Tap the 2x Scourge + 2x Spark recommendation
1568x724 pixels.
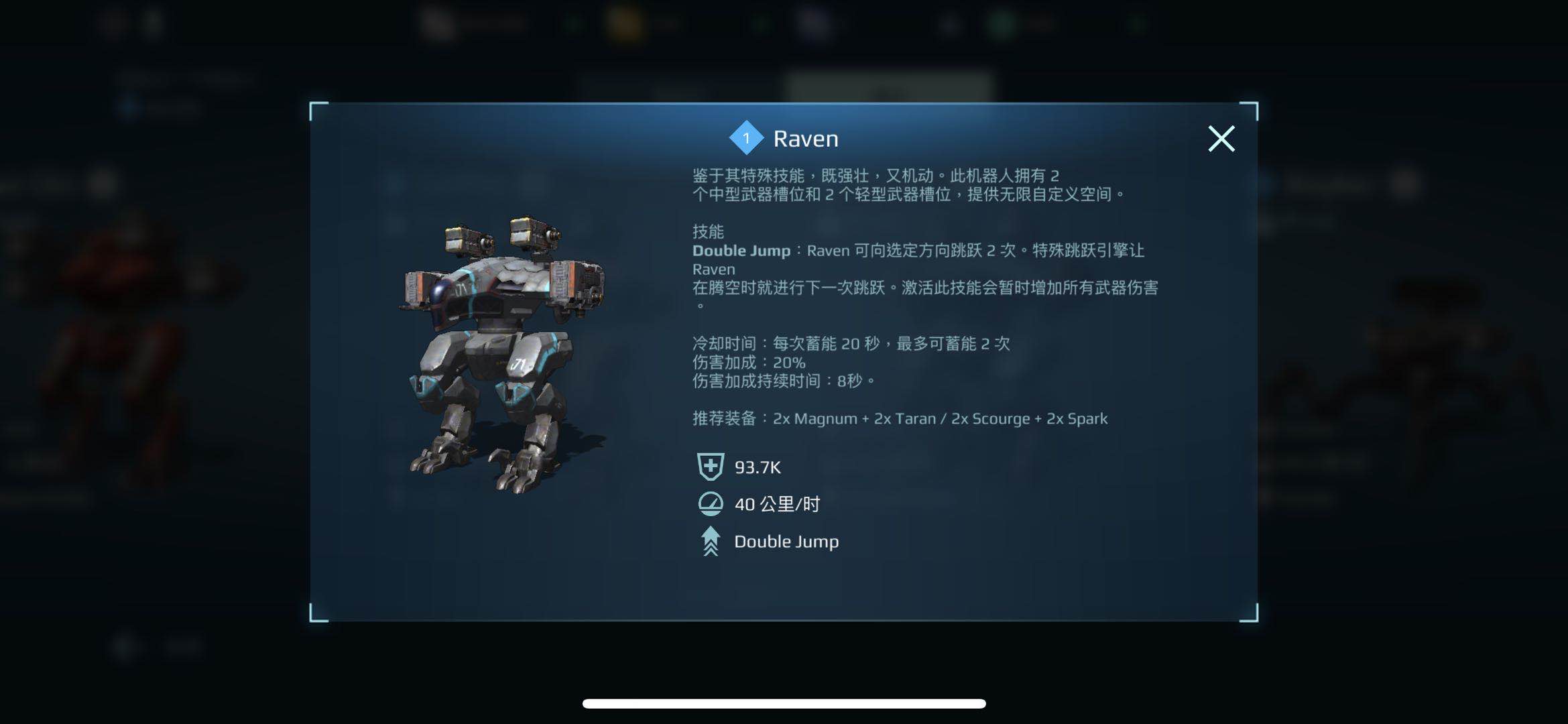(x=1029, y=419)
